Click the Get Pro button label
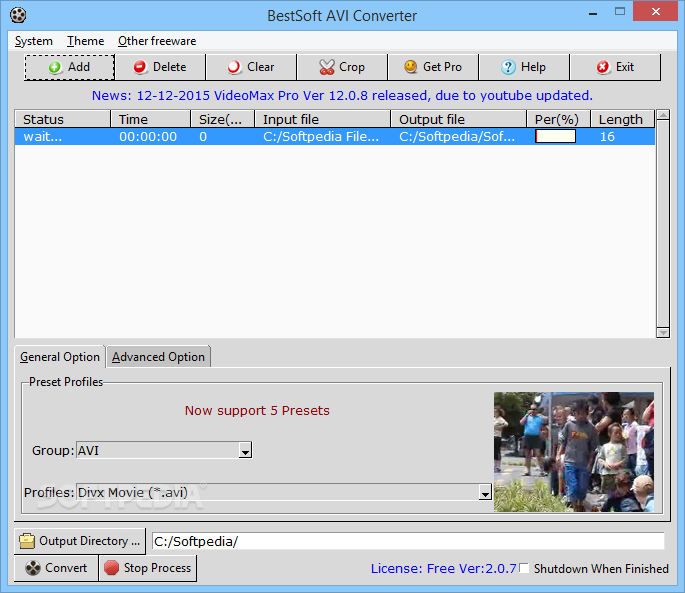 pos(442,67)
